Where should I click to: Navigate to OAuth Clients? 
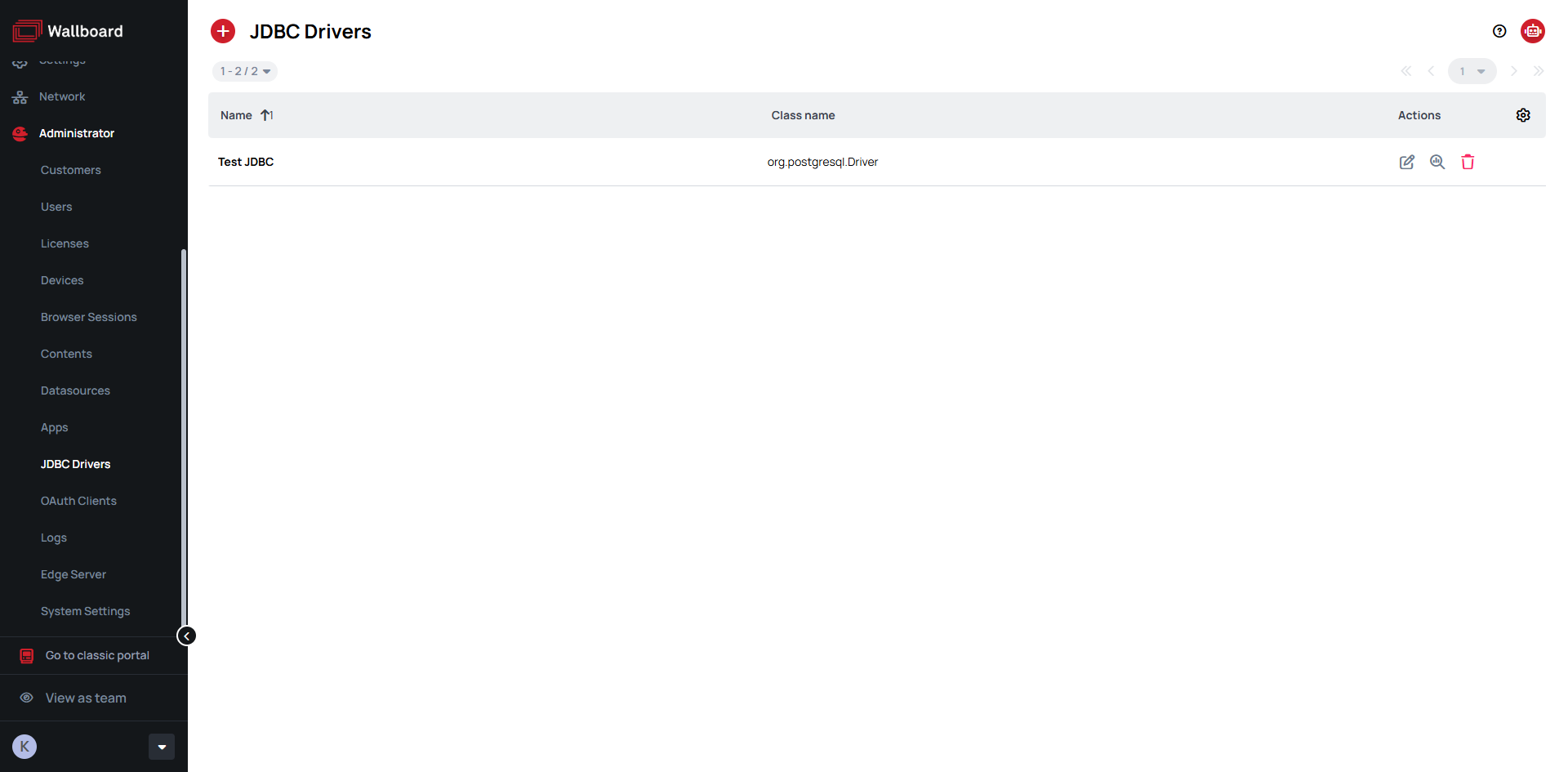tap(78, 501)
